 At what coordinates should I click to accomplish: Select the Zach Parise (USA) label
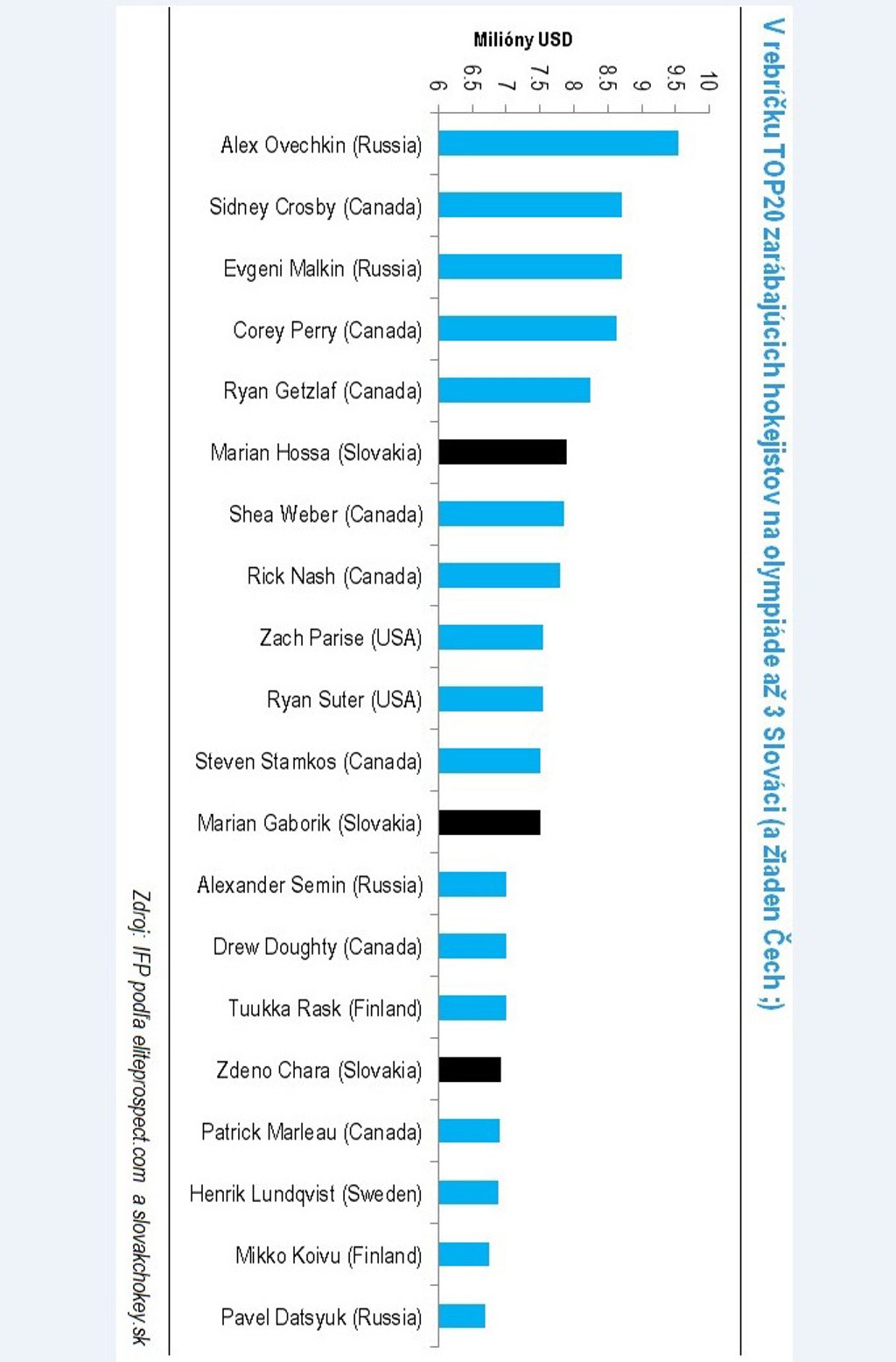tap(340, 638)
